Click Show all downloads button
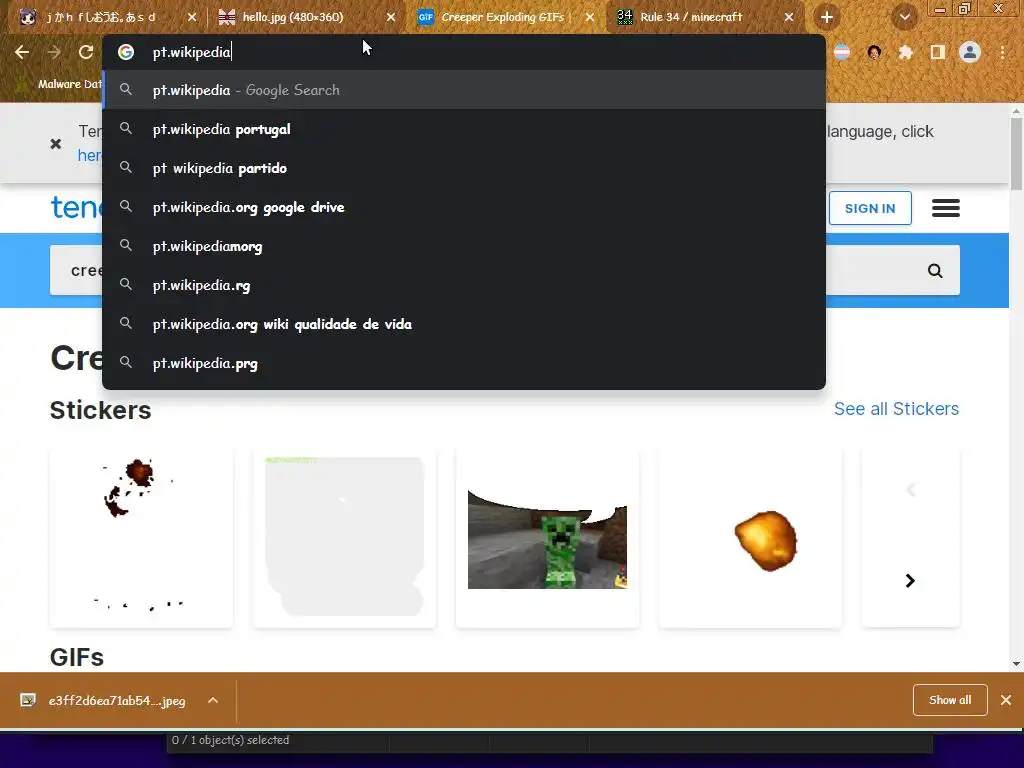The image size is (1024, 768). [x=950, y=700]
